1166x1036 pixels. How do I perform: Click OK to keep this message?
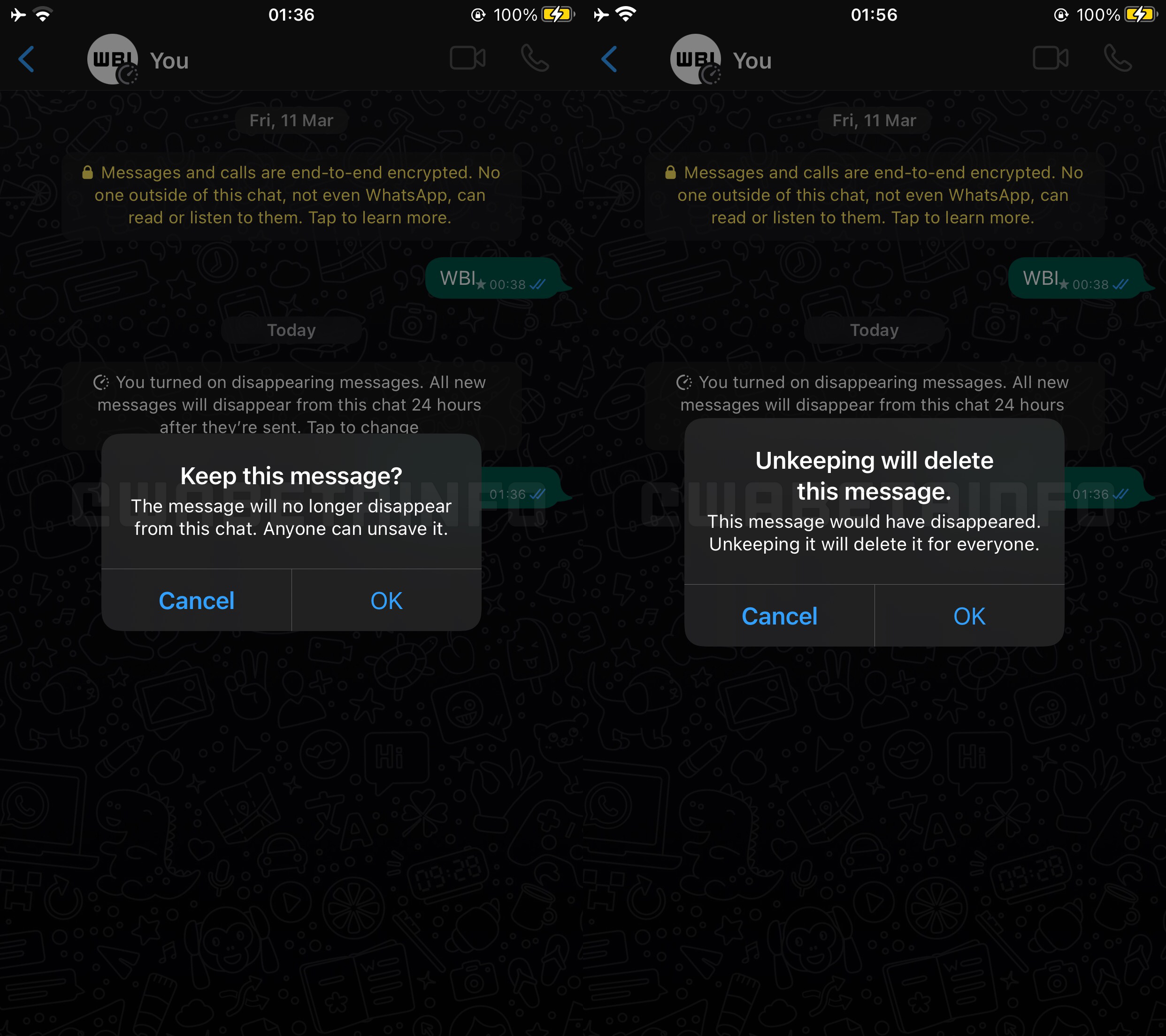(385, 599)
